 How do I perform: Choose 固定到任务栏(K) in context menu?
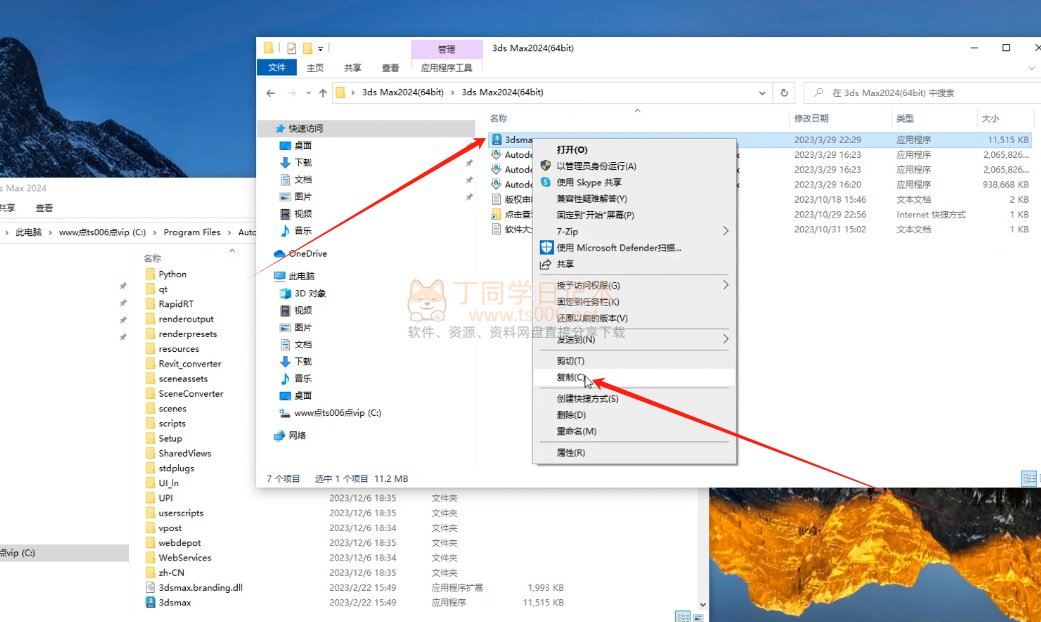[x=635, y=302]
